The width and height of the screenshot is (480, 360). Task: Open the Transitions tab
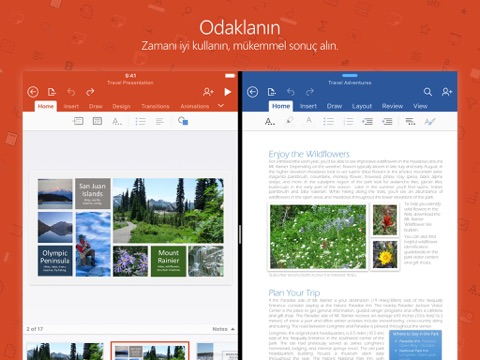155,106
